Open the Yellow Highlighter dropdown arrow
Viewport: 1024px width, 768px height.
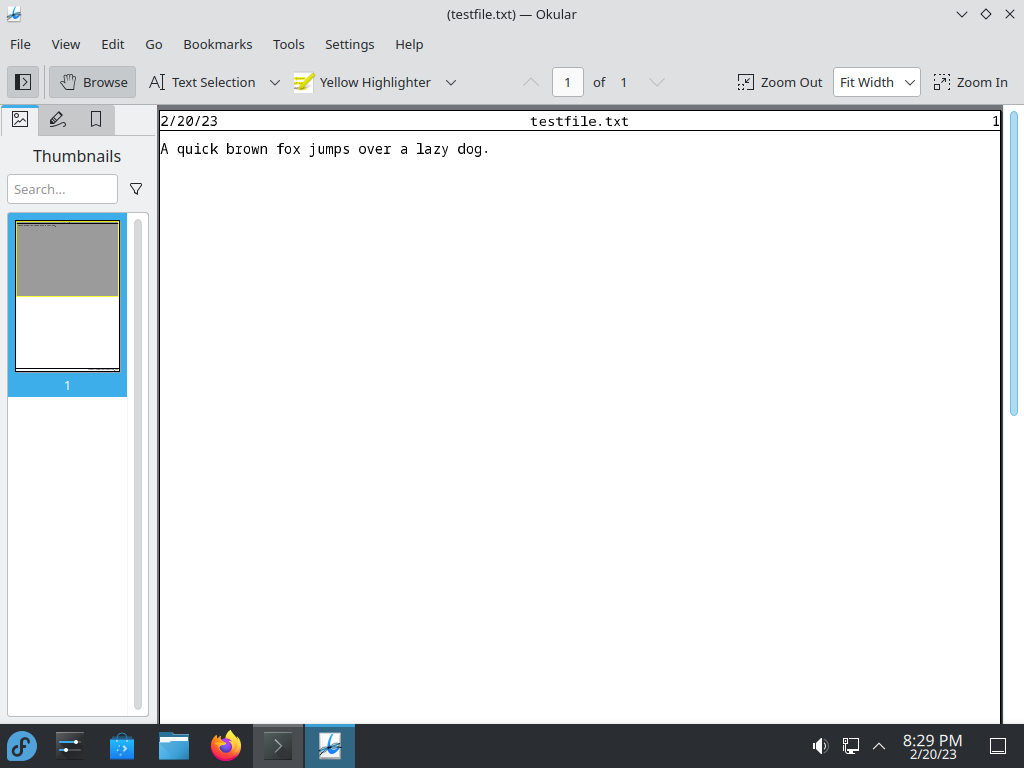click(451, 82)
